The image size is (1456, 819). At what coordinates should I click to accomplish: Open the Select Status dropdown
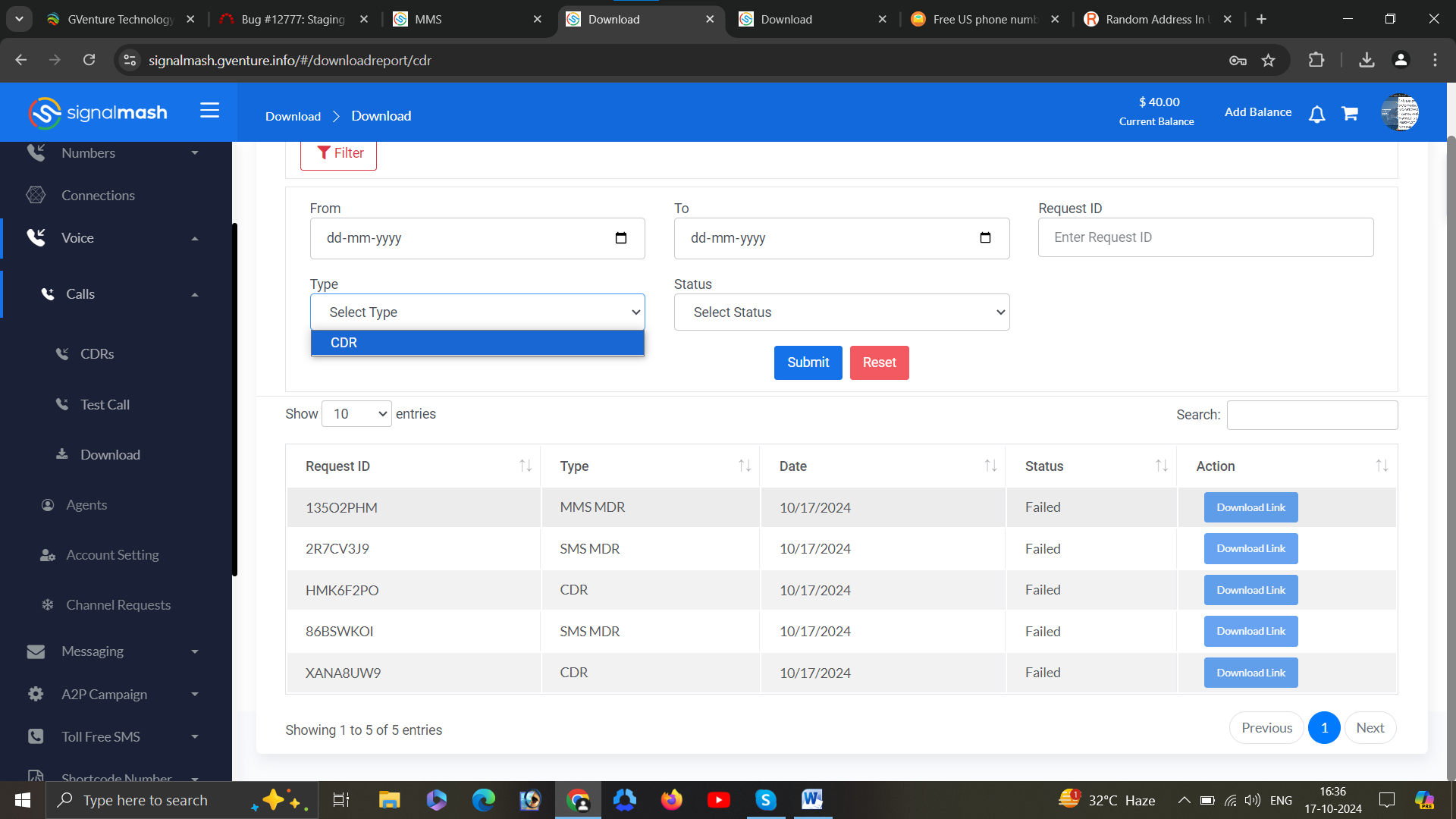coord(841,312)
